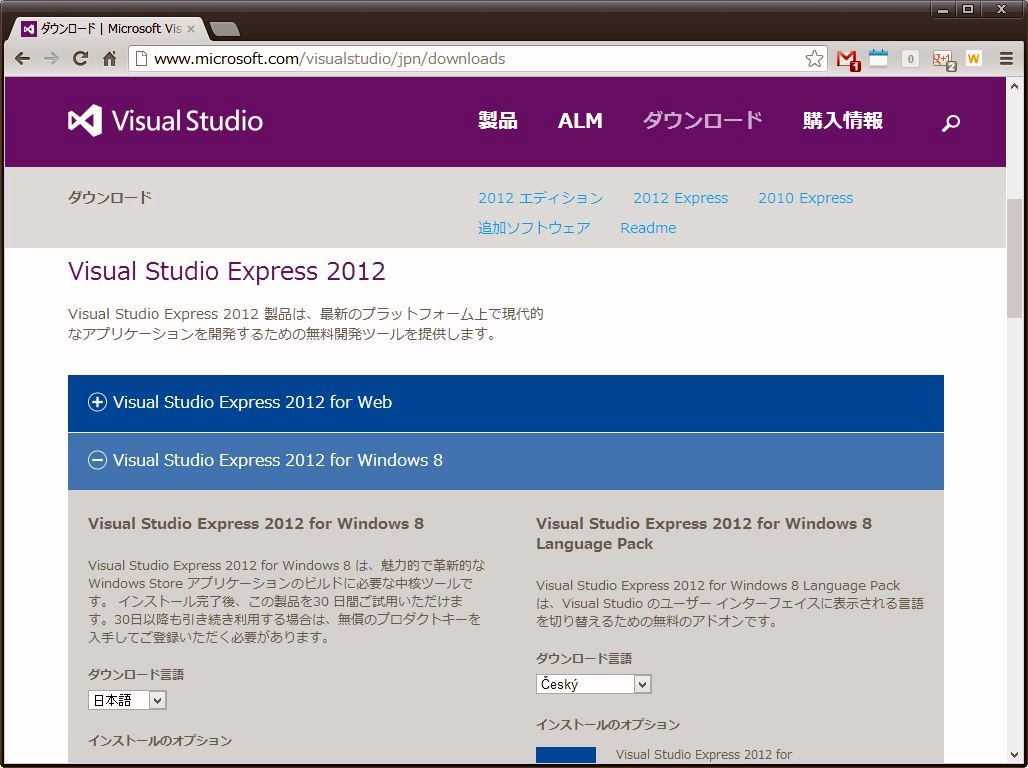Click the minus icon beside Express 2012 for Windows 8
The width and height of the screenshot is (1028, 768).
[97, 460]
